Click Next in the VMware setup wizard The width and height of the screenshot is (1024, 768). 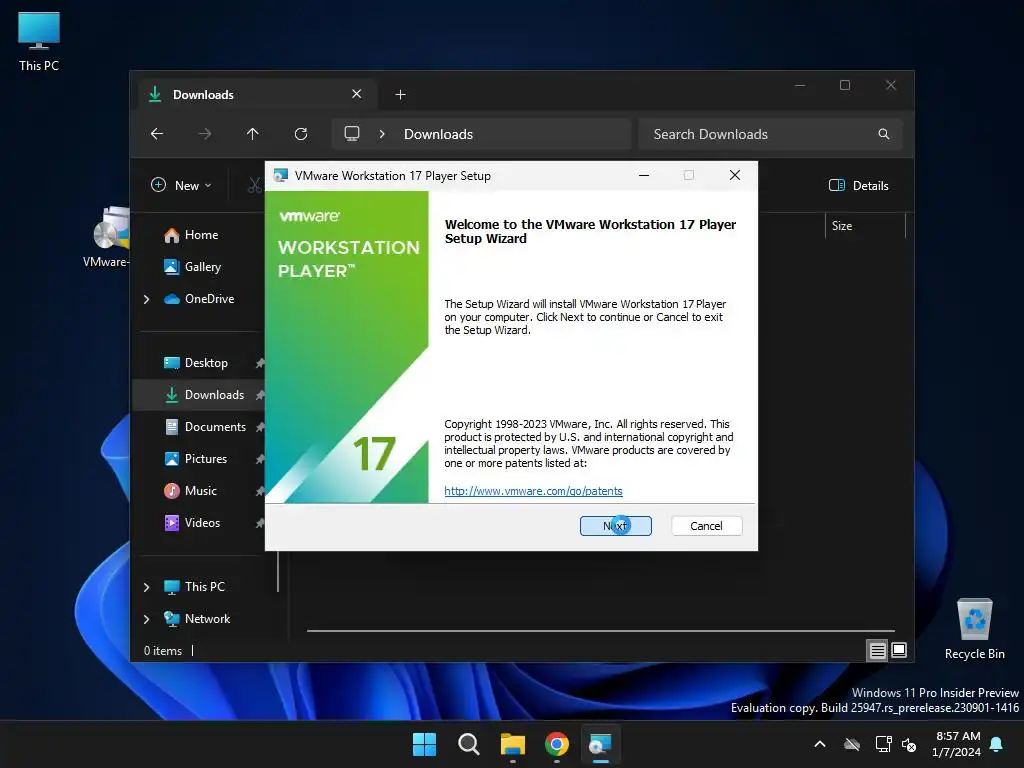[615, 526]
